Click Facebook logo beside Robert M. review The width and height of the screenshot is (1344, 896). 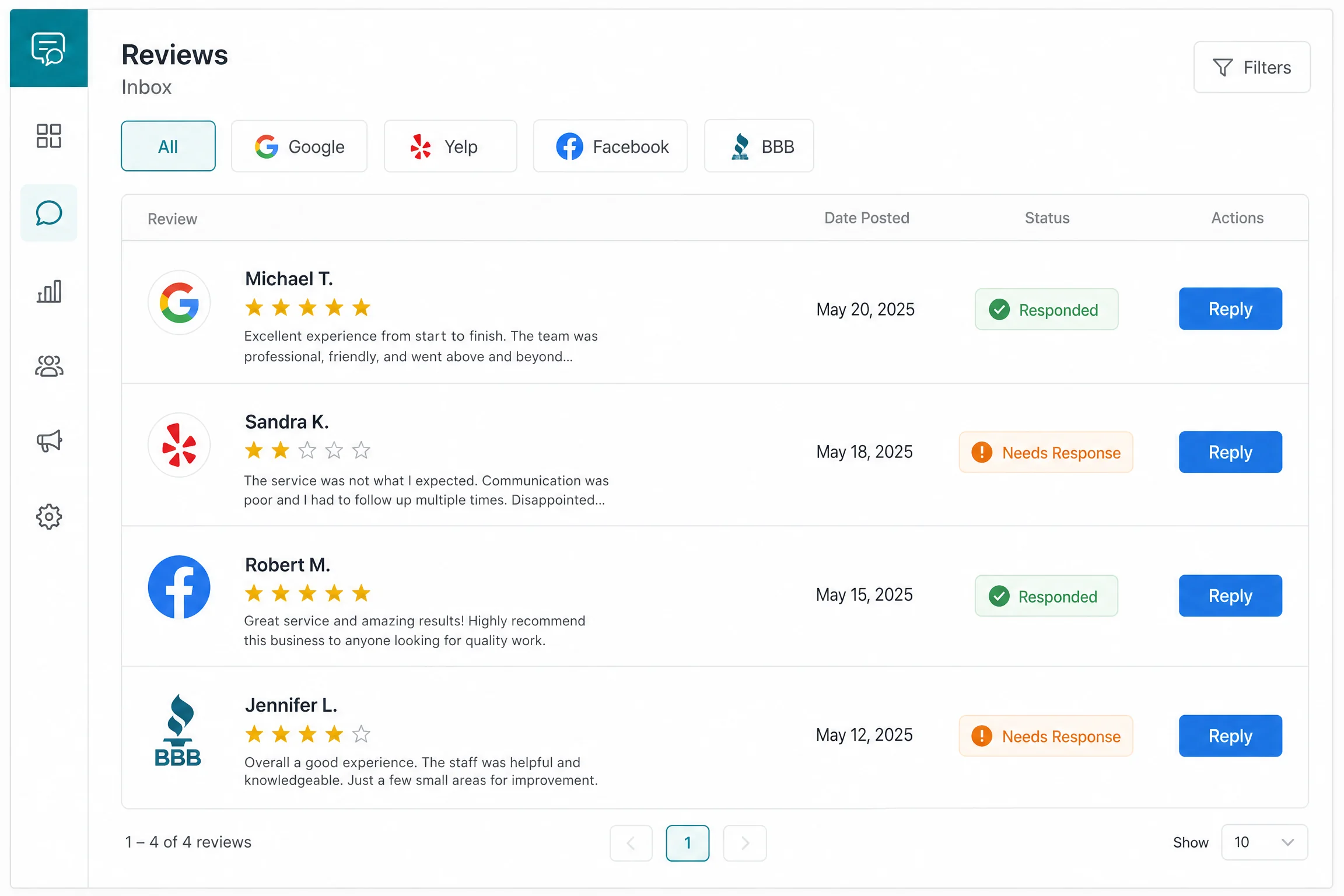pyautogui.click(x=179, y=587)
